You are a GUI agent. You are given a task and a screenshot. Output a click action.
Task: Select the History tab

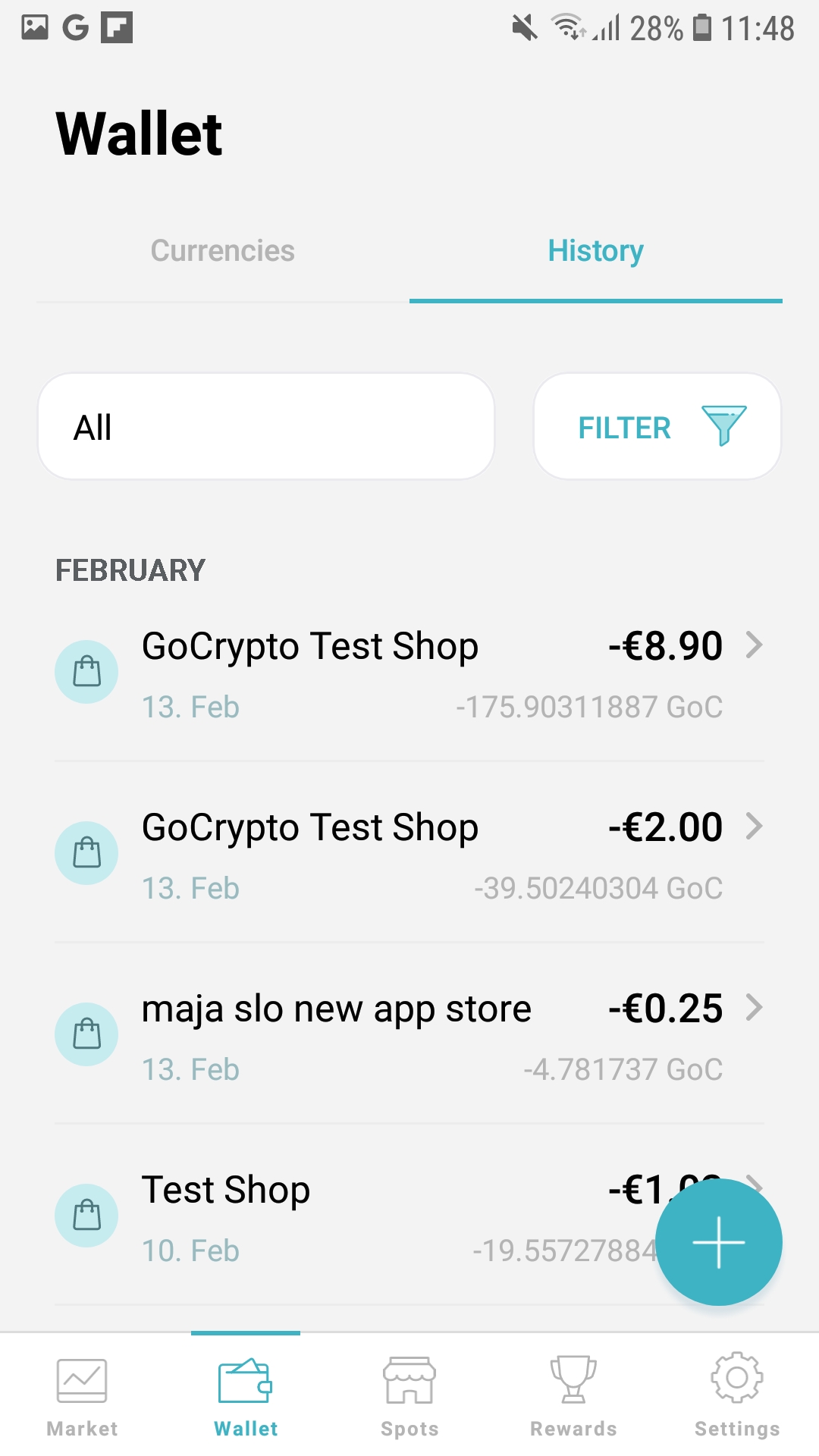pyautogui.click(x=595, y=251)
